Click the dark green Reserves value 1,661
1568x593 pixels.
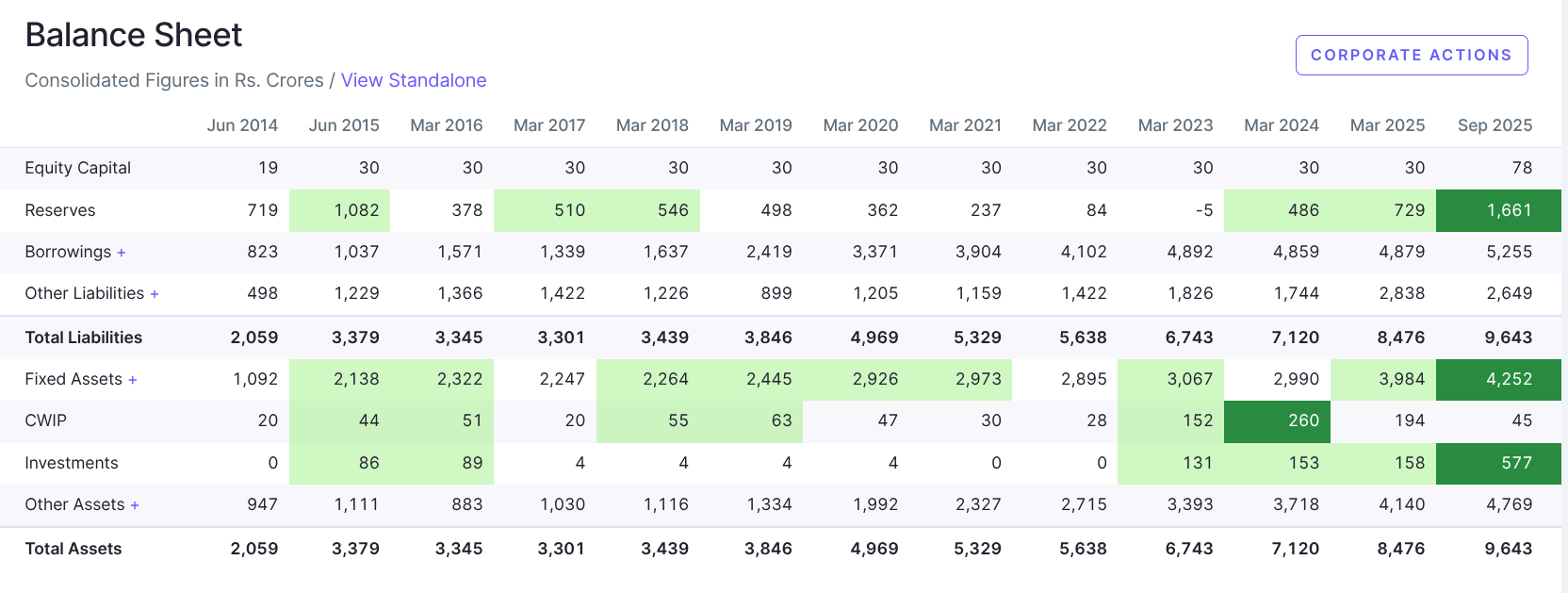[1509, 210]
